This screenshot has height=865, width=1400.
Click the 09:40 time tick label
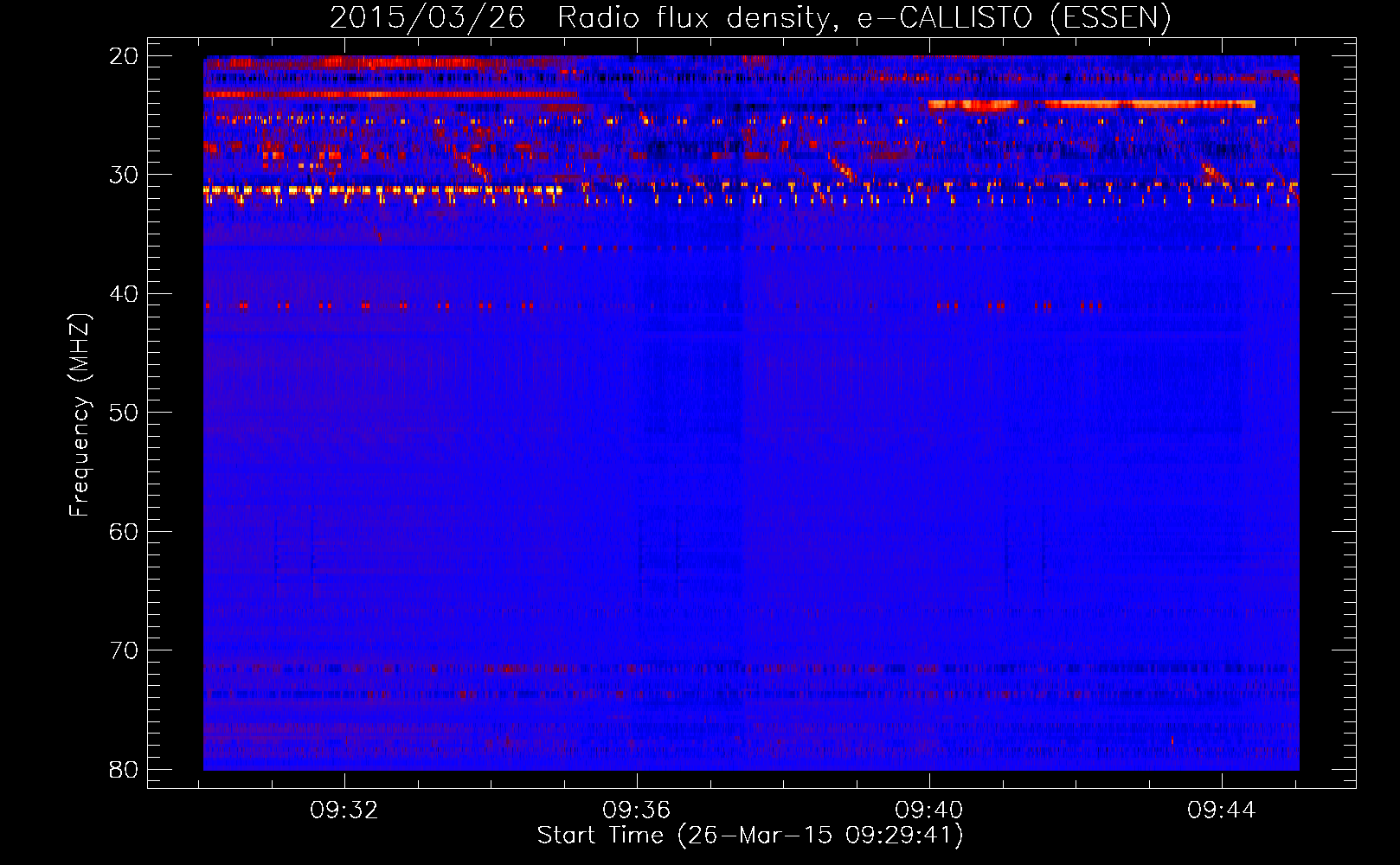click(929, 811)
